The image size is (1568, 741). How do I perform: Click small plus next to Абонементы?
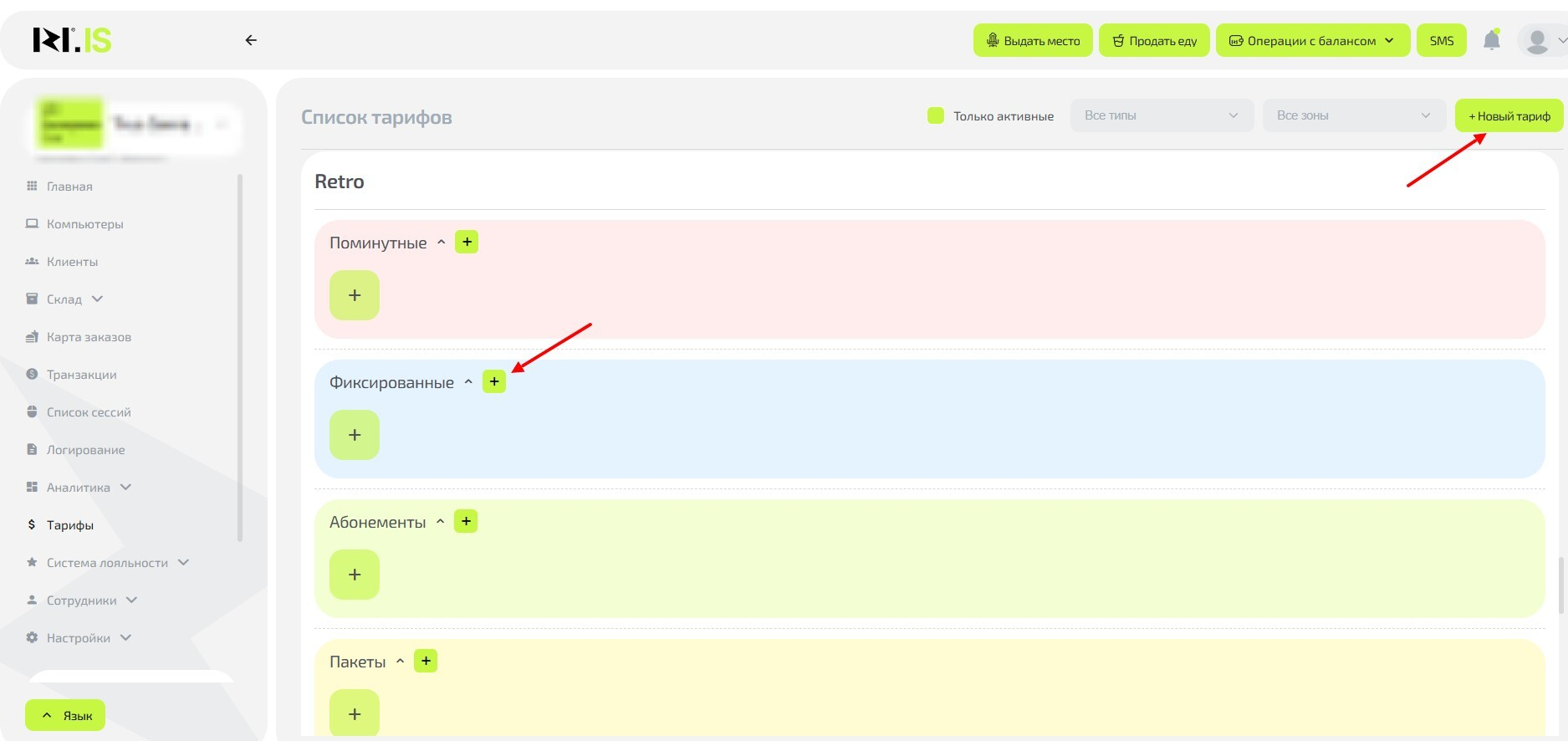[466, 521]
